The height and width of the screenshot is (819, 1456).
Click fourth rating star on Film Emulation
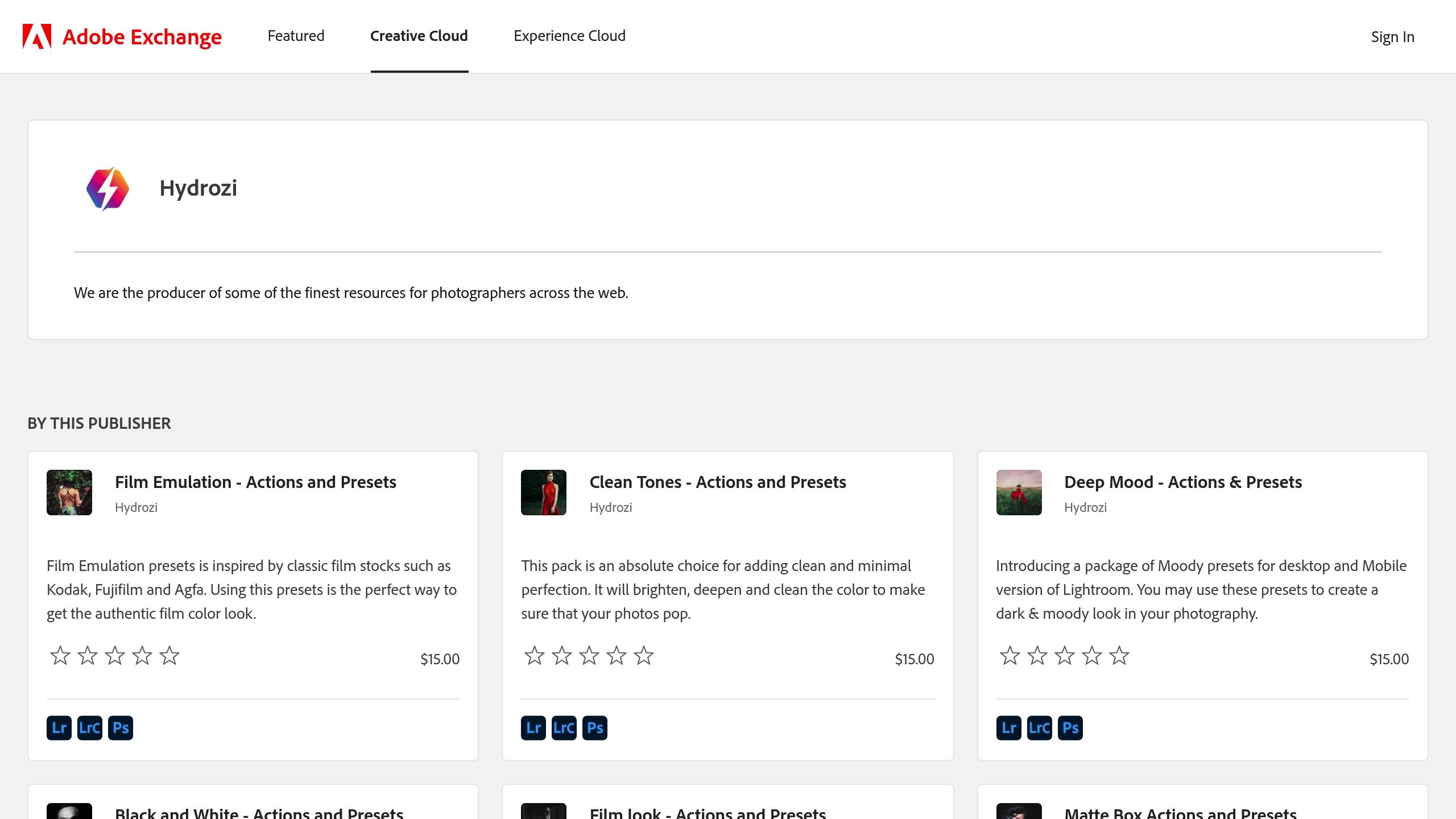tap(142, 656)
